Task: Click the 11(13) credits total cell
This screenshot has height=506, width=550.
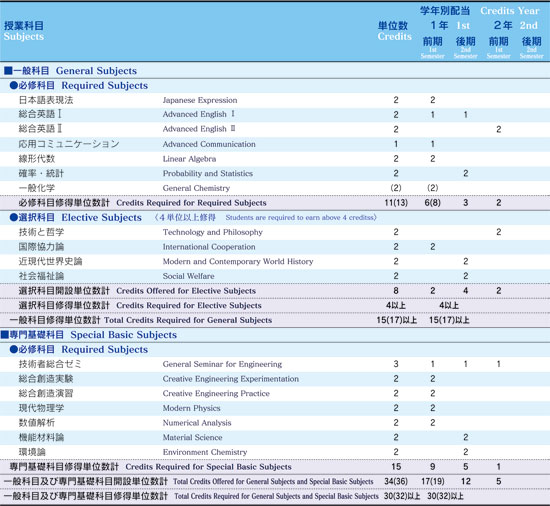Action: point(396,203)
